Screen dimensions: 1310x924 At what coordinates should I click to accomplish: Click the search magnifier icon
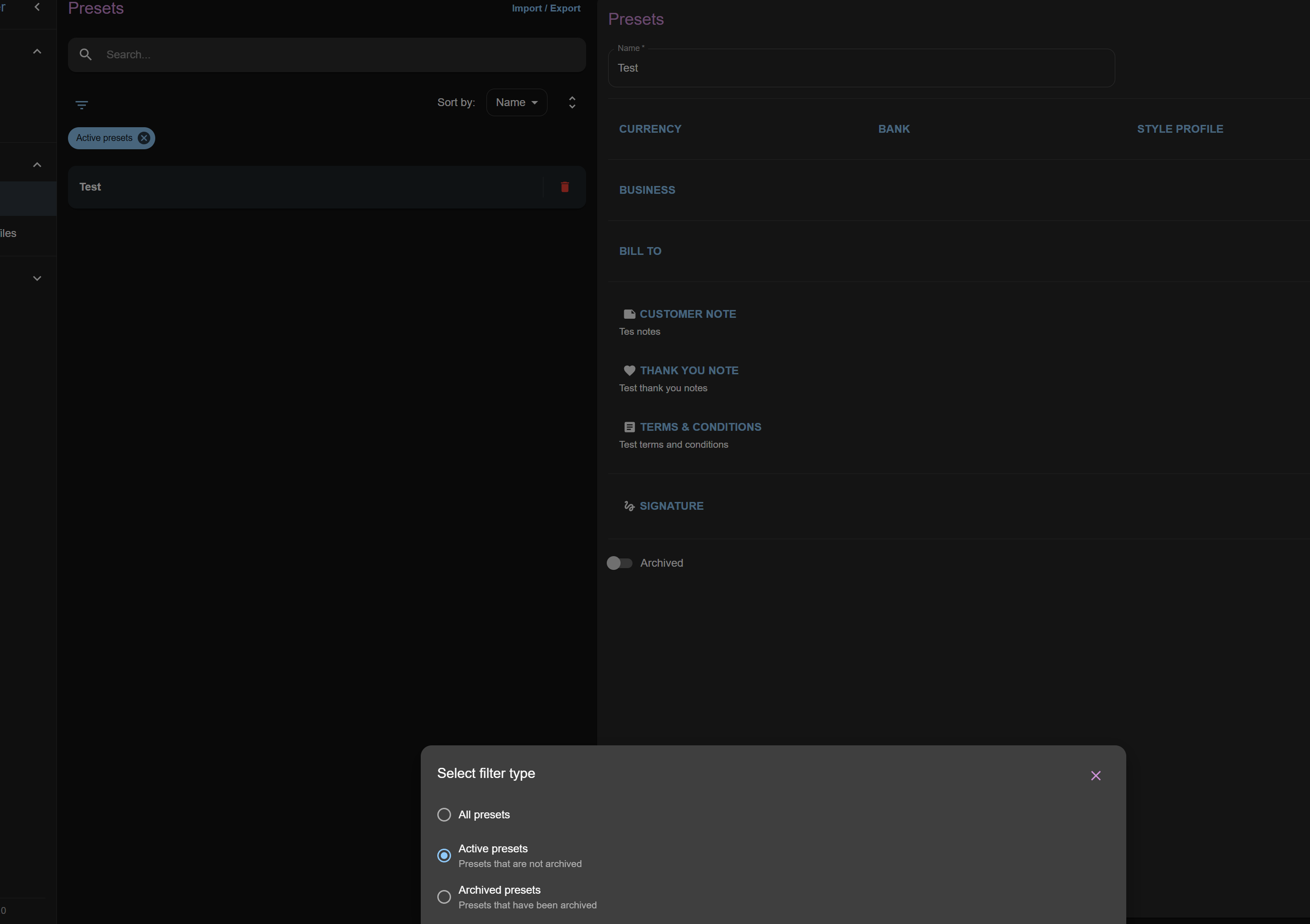click(x=85, y=55)
